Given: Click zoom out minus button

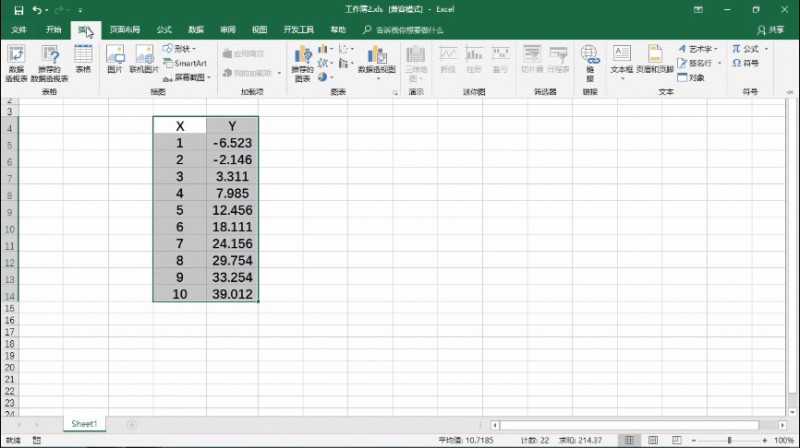Looking at the screenshot, I should pos(694,440).
